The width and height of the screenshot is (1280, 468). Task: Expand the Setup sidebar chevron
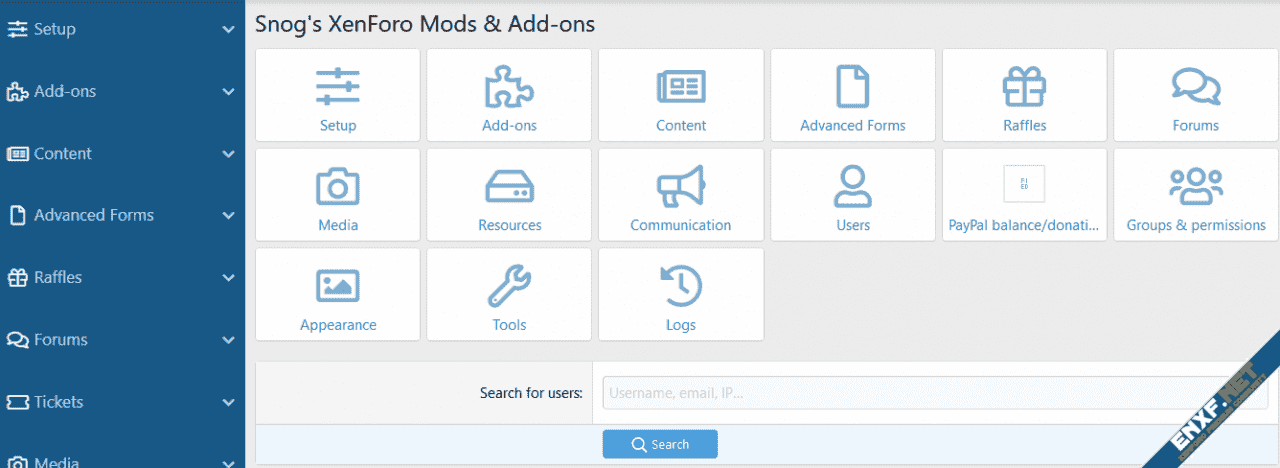[x=228, y=30]
